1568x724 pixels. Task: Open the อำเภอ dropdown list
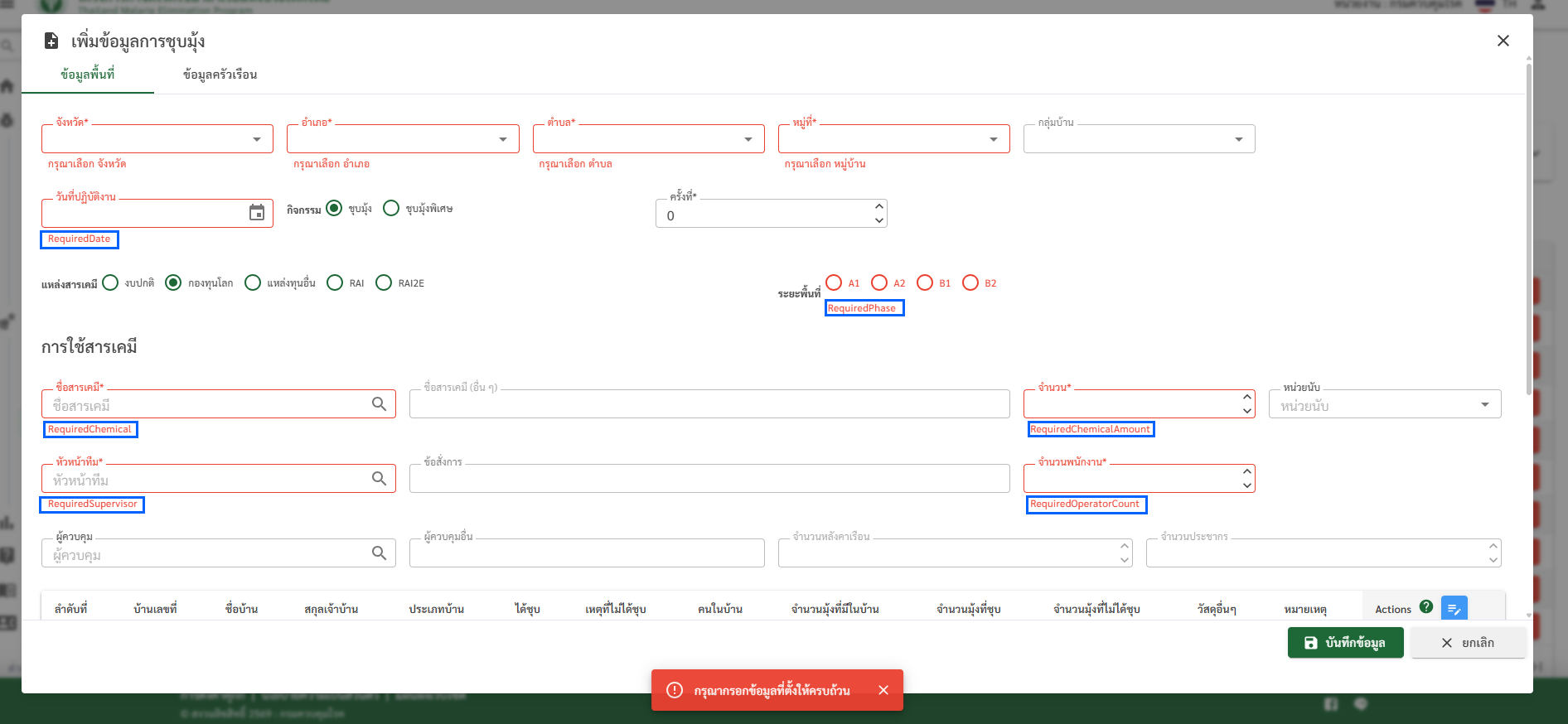click(x=502, y=139)
